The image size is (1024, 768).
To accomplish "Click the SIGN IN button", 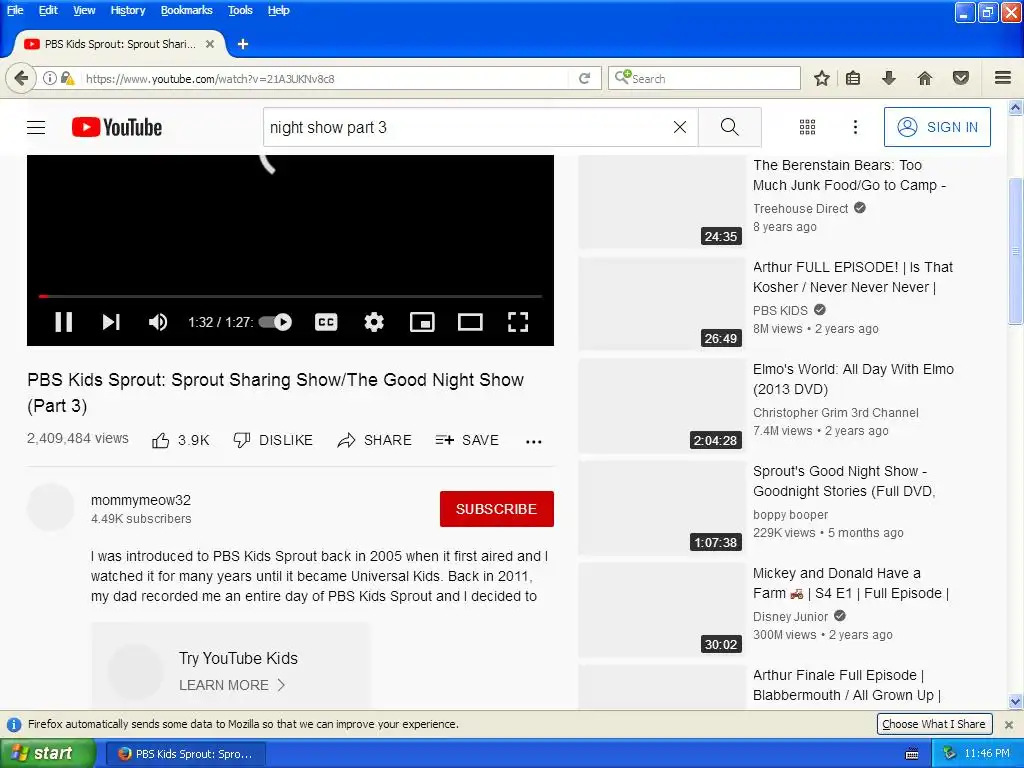I will 937,127.
